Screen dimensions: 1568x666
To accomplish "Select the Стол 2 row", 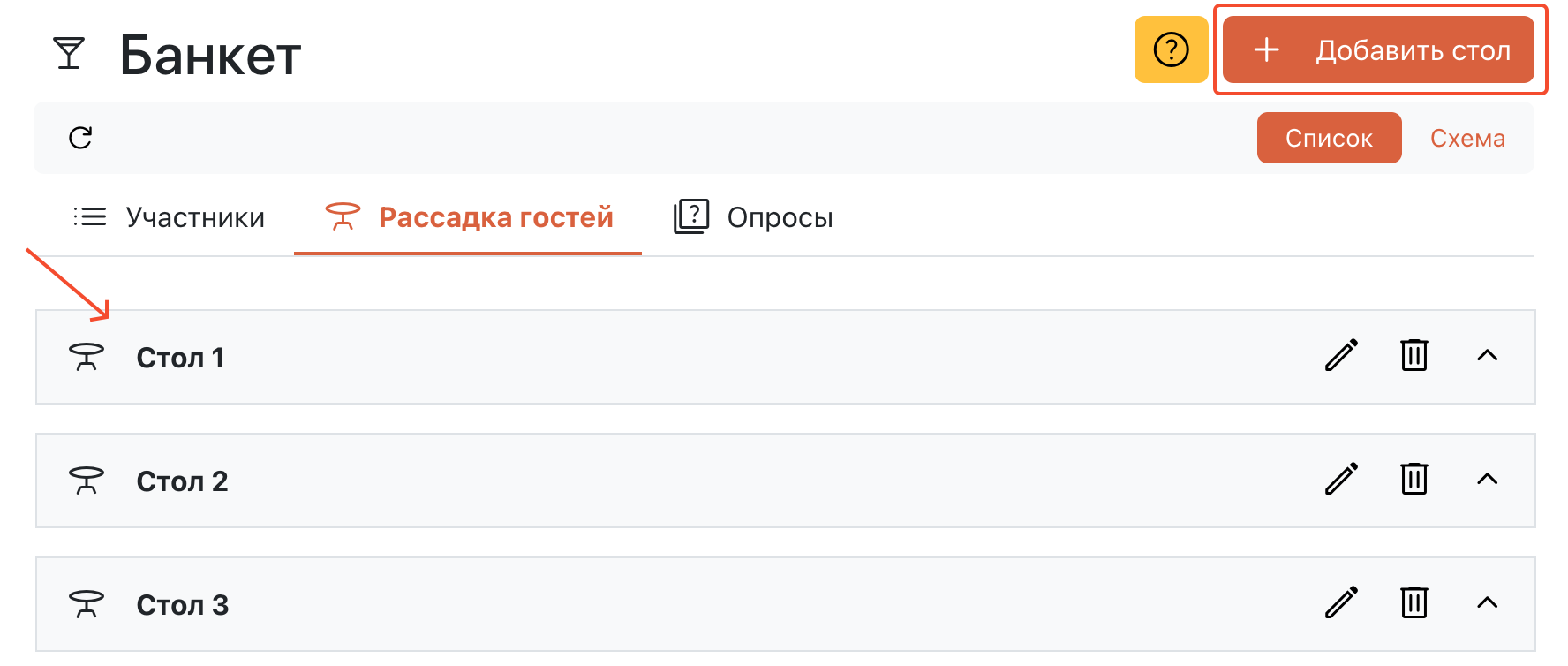I will pos(618,480).
